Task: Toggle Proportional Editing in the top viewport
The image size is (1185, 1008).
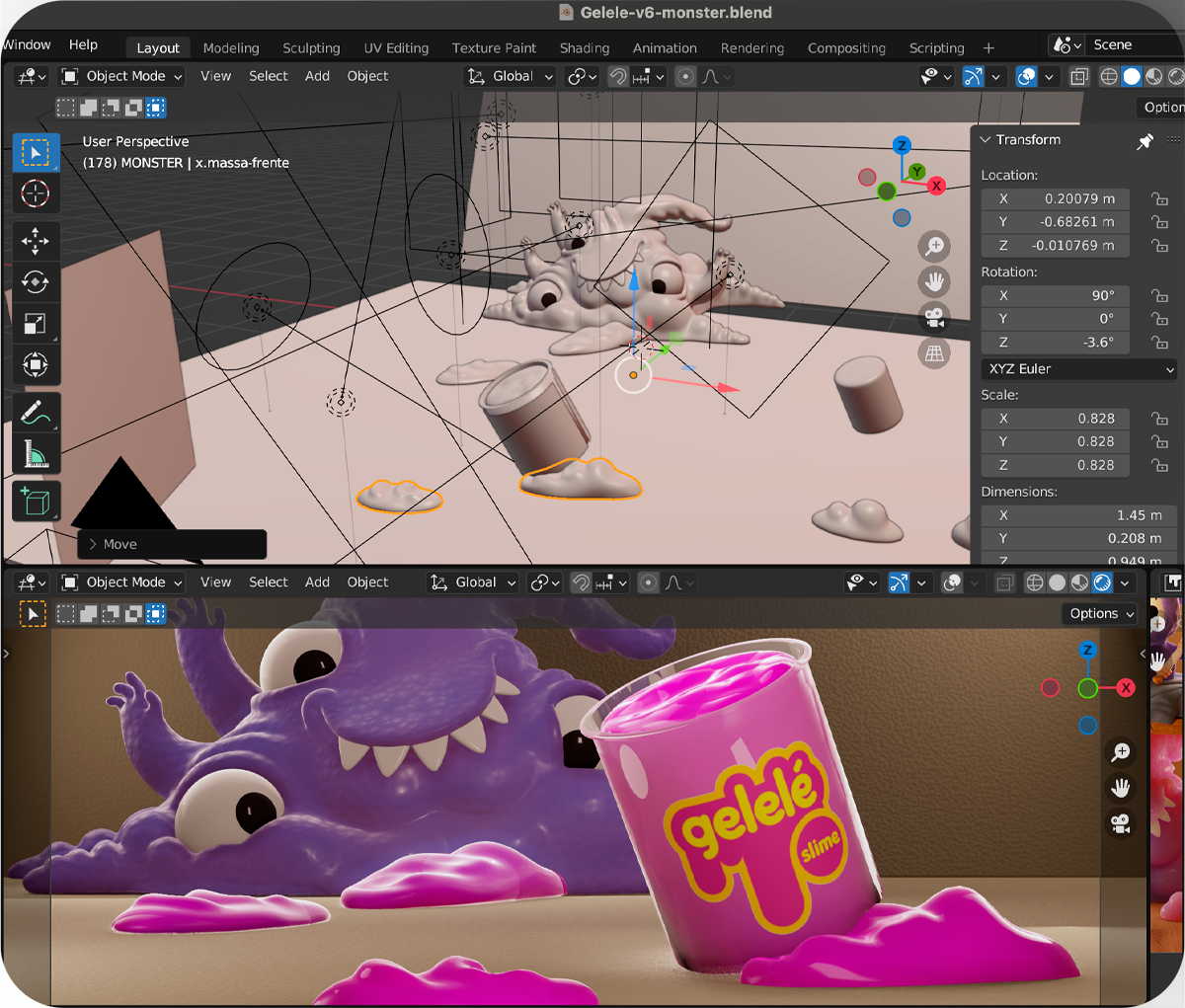Action: pyautogui.click(x=685, y=76)
